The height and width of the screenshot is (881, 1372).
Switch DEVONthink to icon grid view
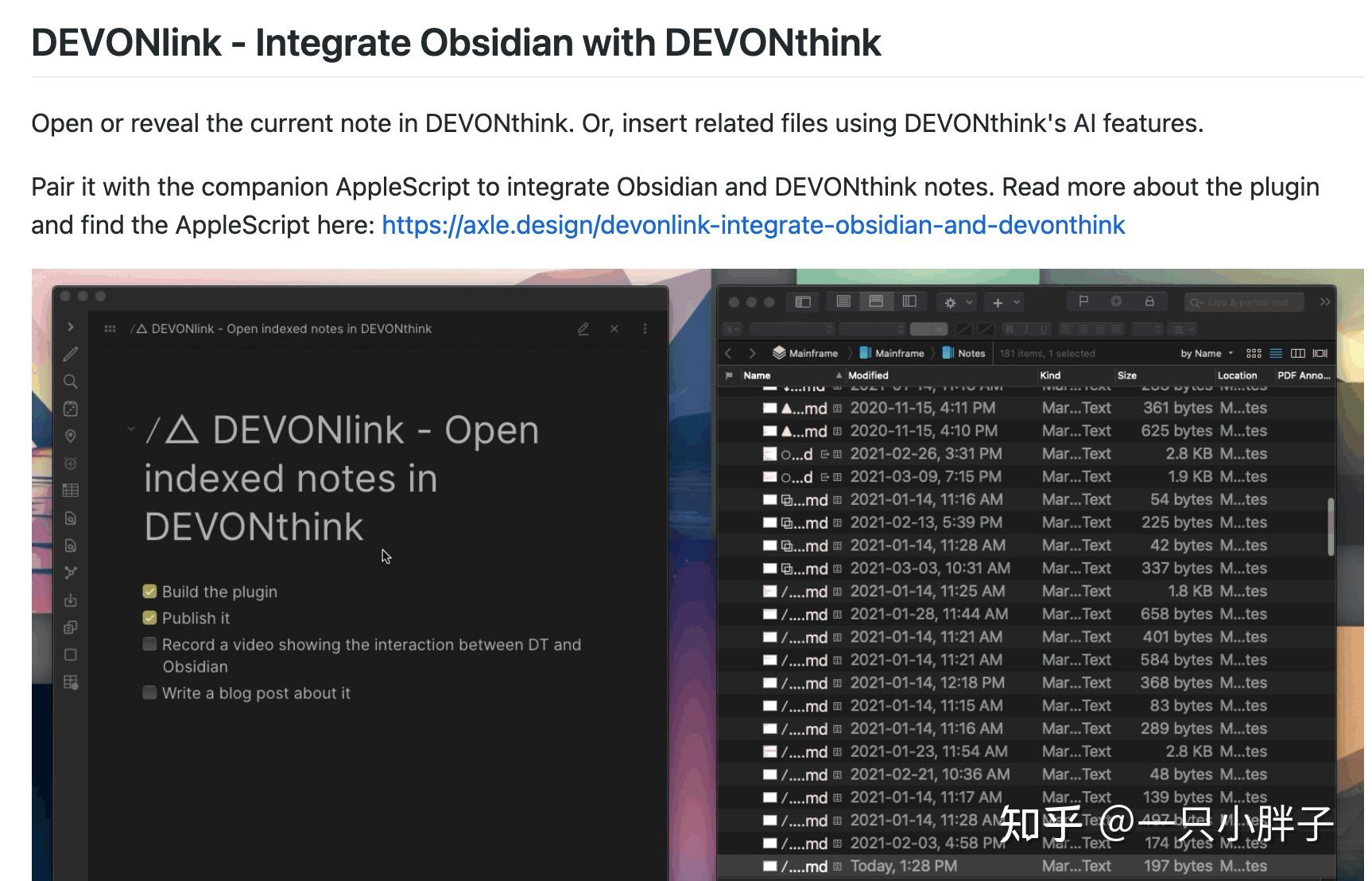point(1254,354)
